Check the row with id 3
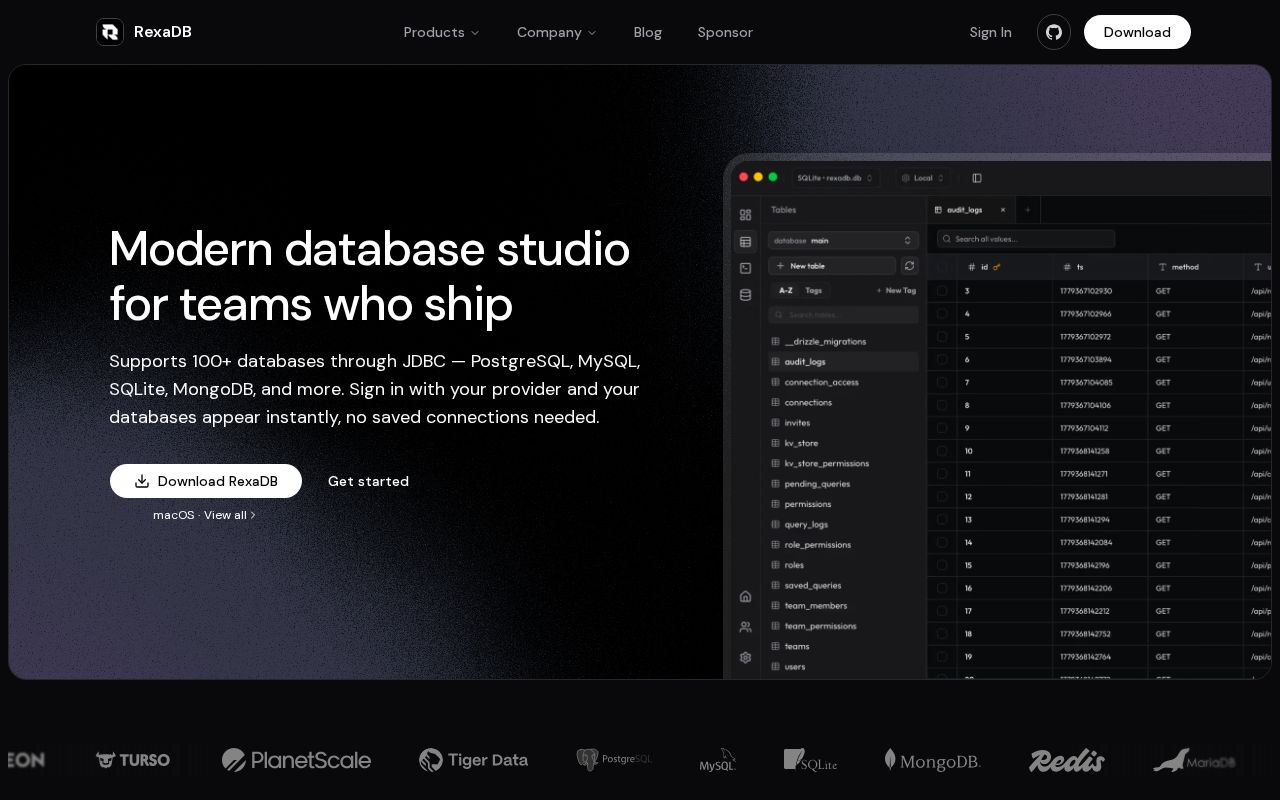The width and height of the screenshot is (1280, 800). point(942,291)
